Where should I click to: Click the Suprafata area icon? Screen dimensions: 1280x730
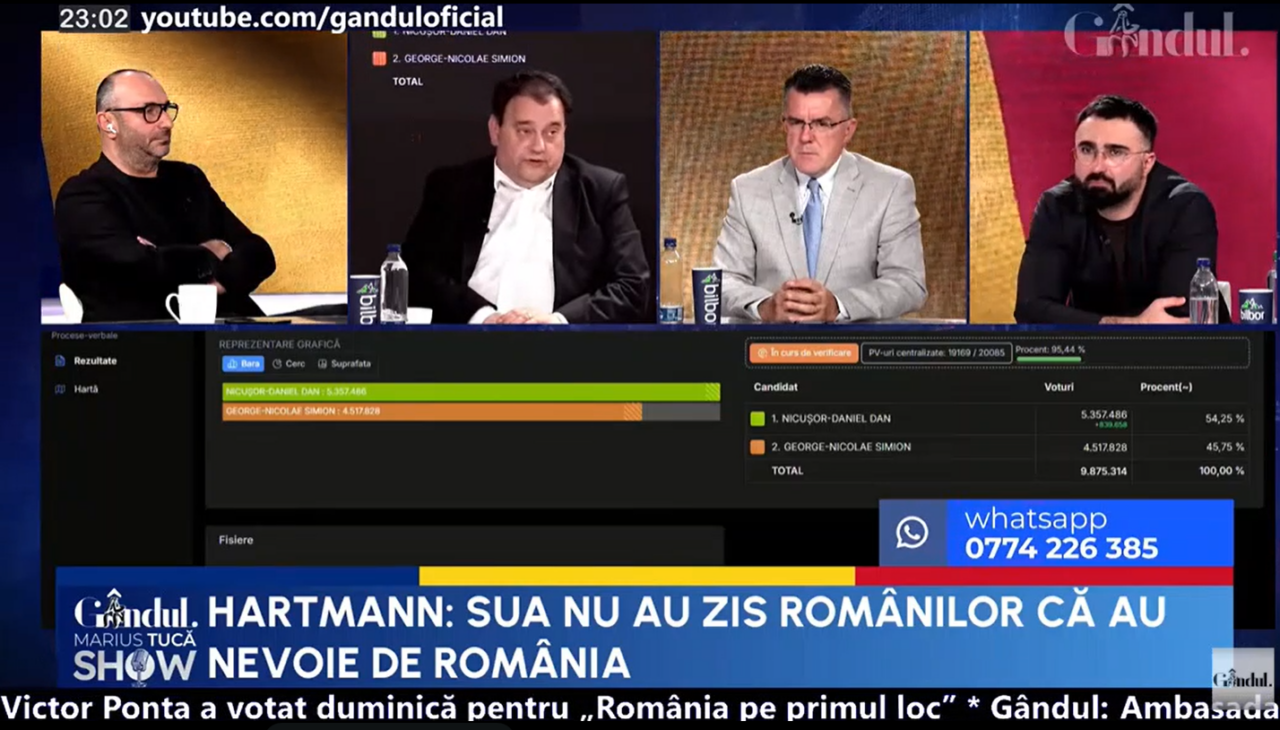click(x=322, y=364)
